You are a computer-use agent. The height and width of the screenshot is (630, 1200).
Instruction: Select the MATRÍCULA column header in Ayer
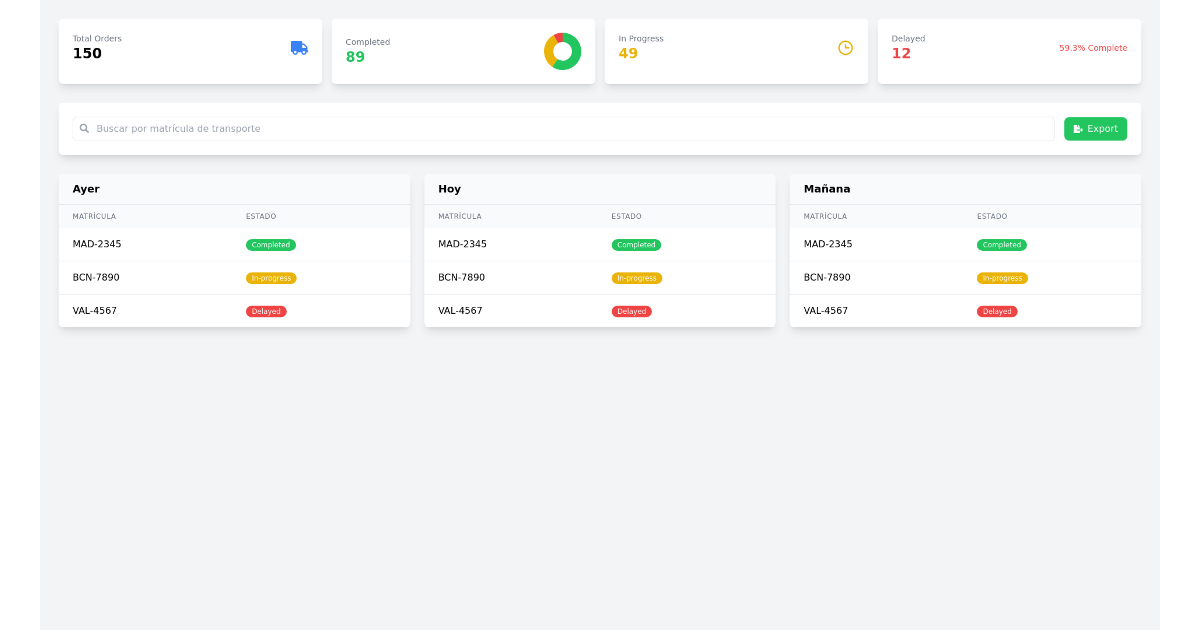[93, 216]
